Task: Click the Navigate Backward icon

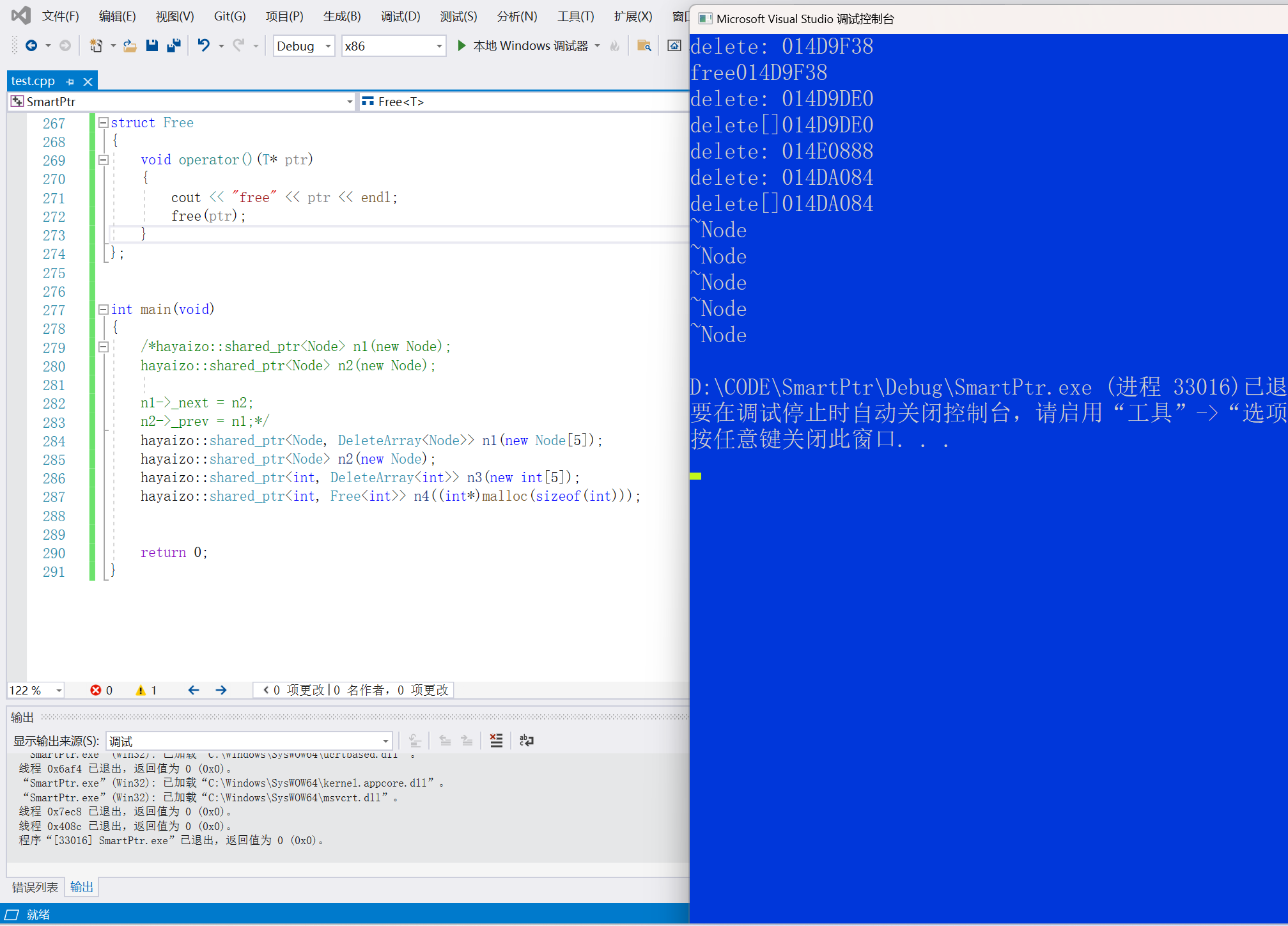Action: [x=31, y=45]
